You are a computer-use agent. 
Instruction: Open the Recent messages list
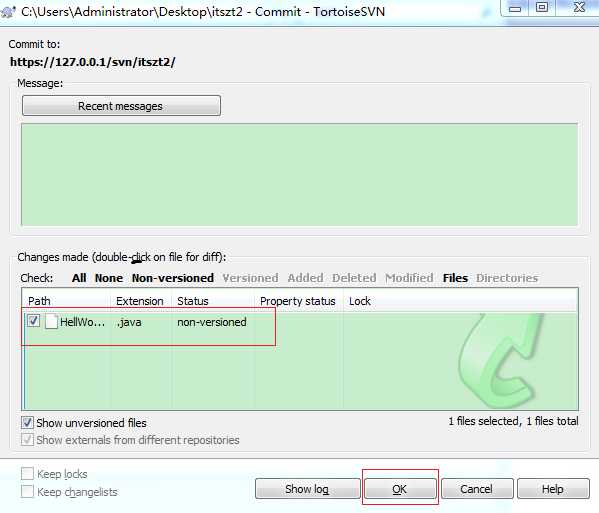pyautogui.click(x=121, y=106)
